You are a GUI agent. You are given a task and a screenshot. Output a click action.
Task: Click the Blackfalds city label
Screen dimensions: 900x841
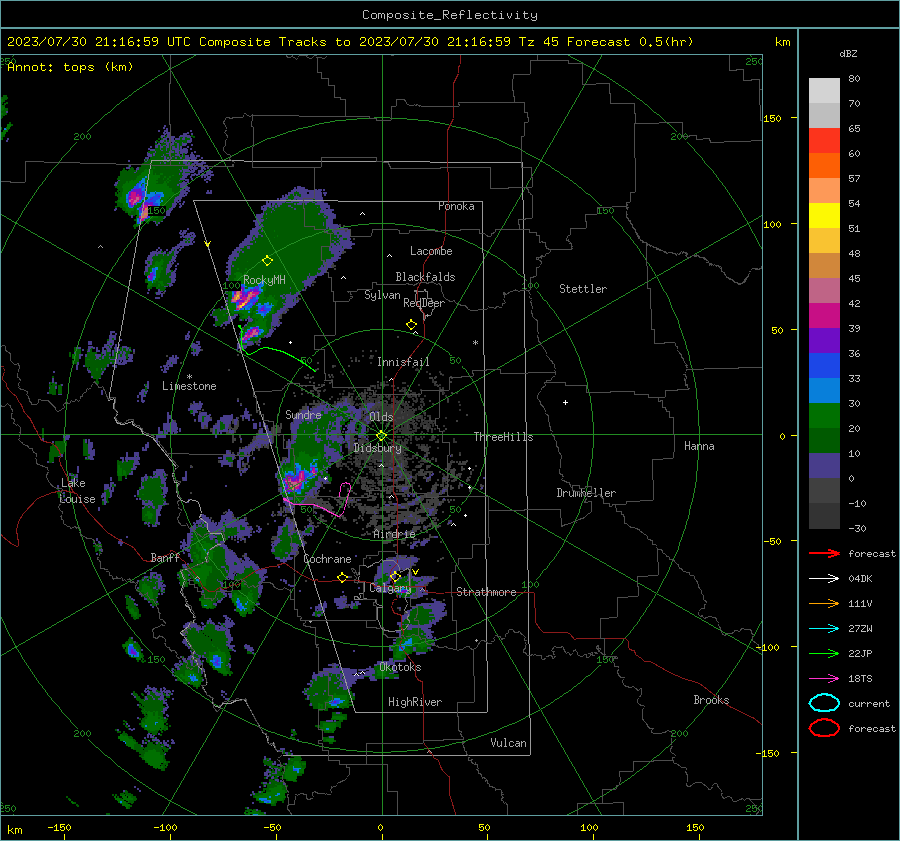click(425, 277)
